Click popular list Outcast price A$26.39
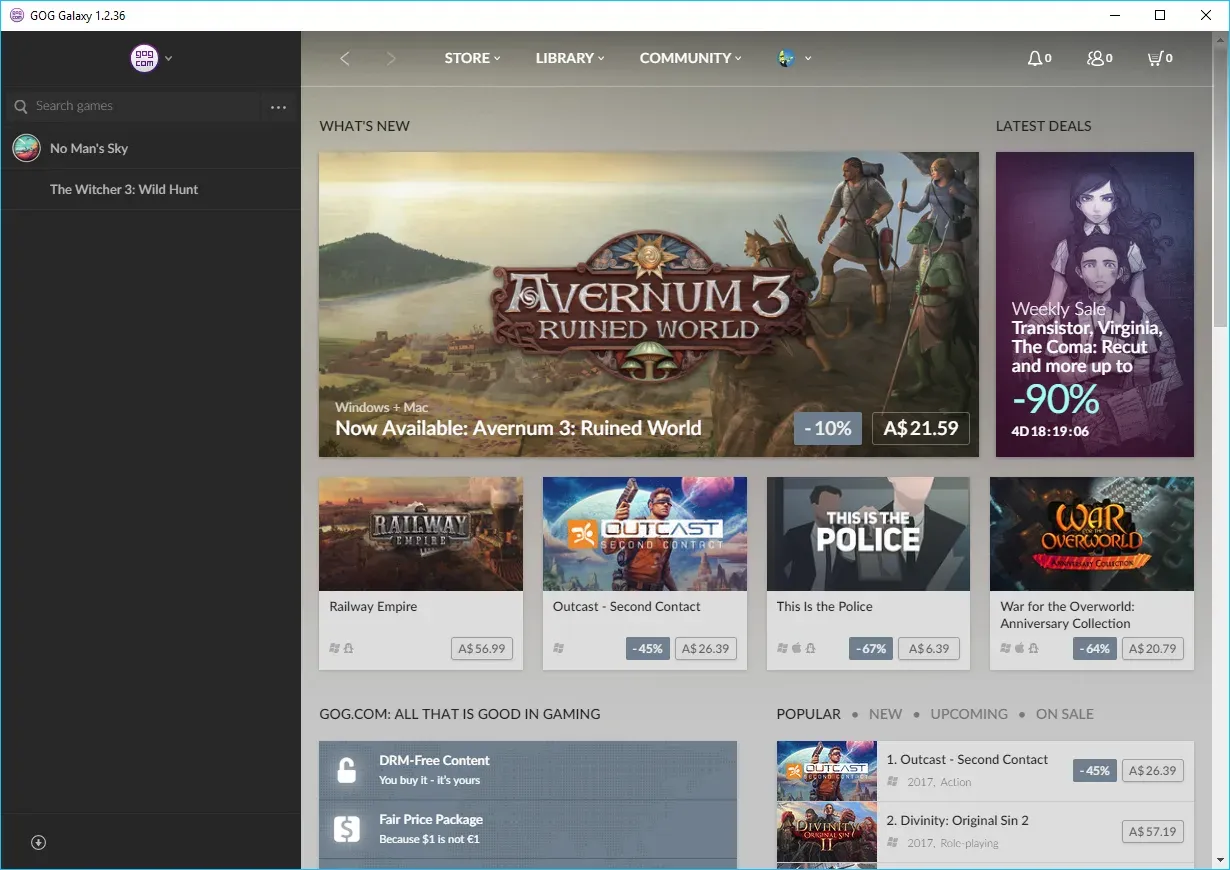The width and height of the screenshot is (1230, 870). pyautogui.click(x=1153, y=771)
